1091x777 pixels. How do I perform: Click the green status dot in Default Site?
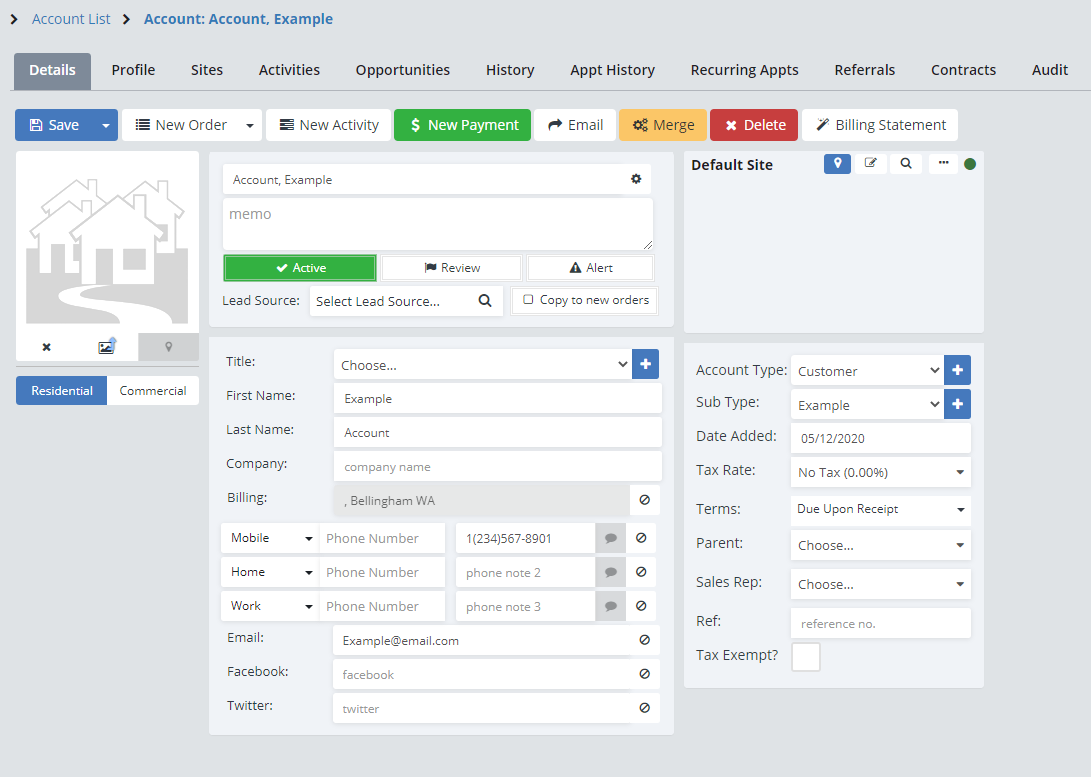pos(969,164)
